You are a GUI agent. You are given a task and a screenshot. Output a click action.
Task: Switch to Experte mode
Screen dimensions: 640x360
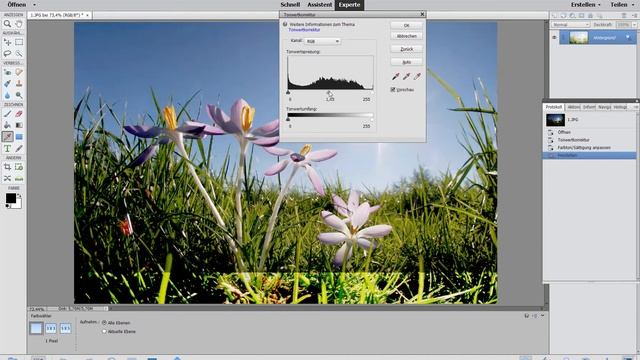[x=349, y=5]
